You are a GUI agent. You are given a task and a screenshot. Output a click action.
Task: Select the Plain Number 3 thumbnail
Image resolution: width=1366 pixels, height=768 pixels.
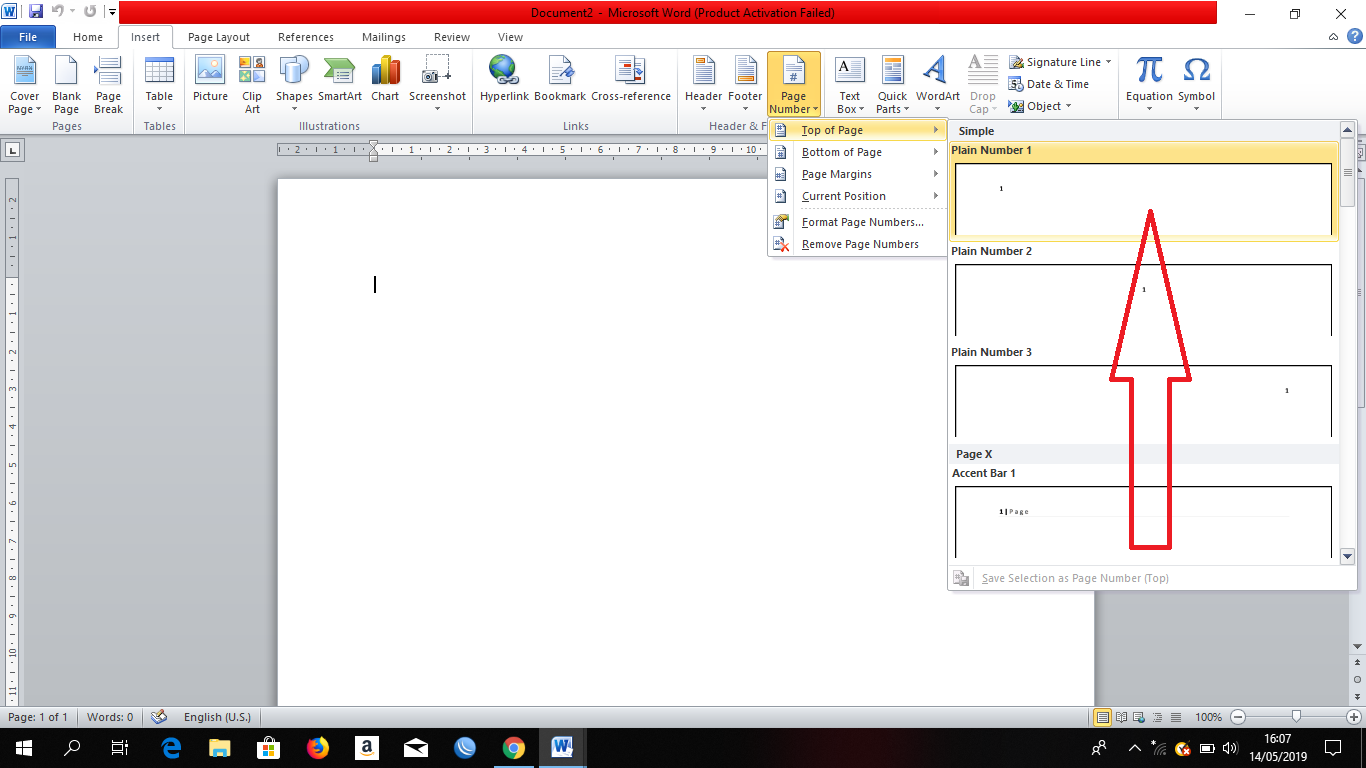click(1143, 401)
